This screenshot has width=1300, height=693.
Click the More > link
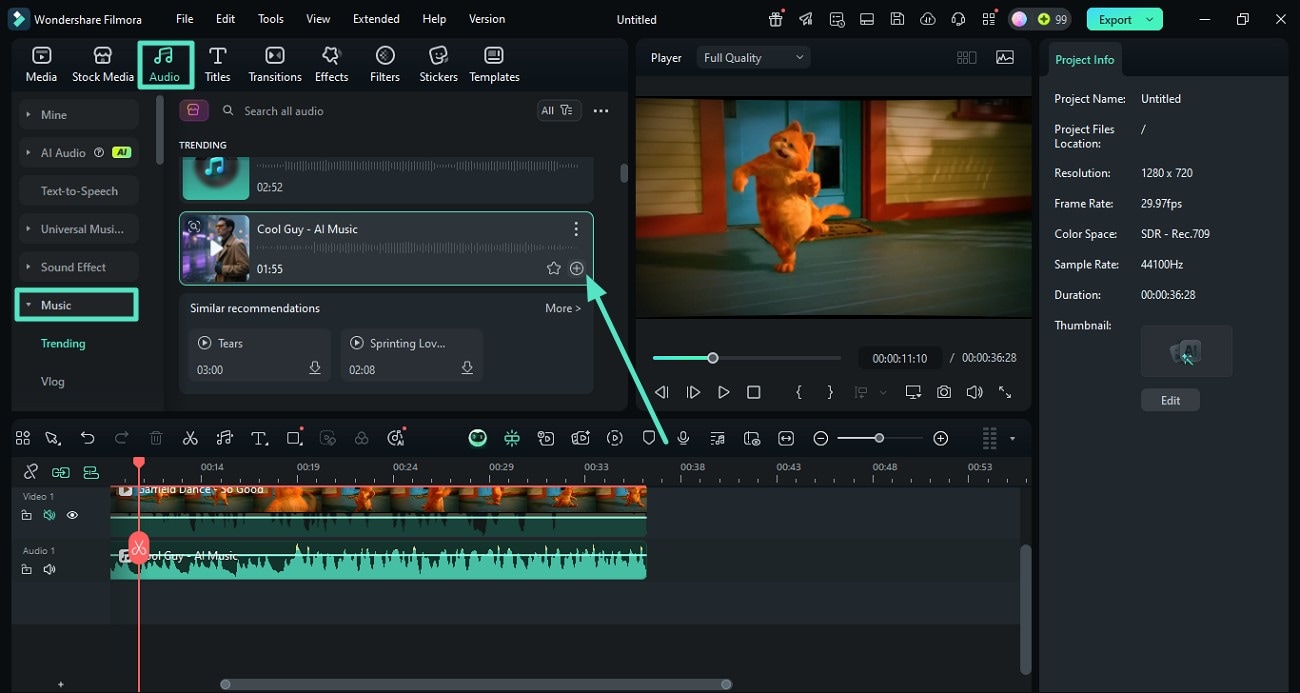563,308
